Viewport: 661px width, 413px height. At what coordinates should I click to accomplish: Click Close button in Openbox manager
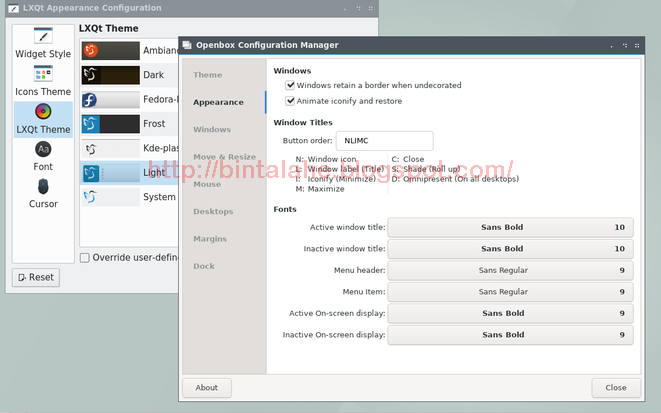pyautogui.click(x=616, y=388)
